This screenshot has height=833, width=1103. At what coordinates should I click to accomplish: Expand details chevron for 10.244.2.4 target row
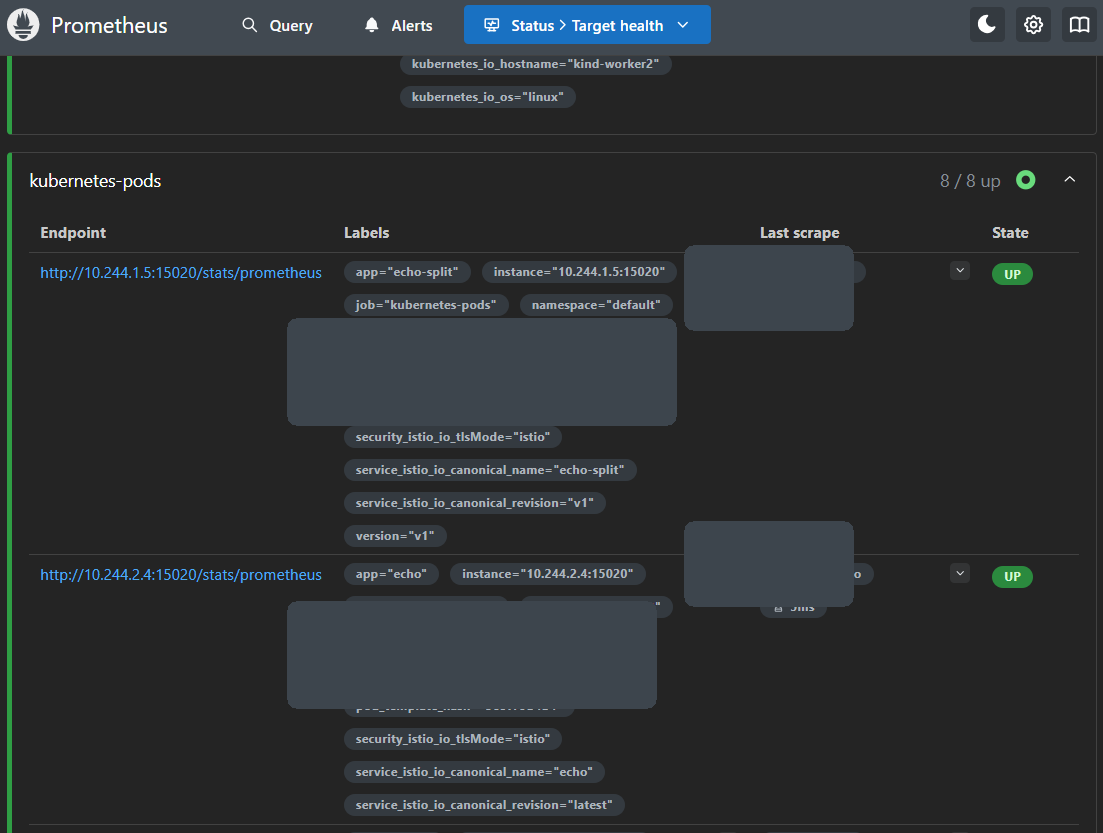(960, 573)
